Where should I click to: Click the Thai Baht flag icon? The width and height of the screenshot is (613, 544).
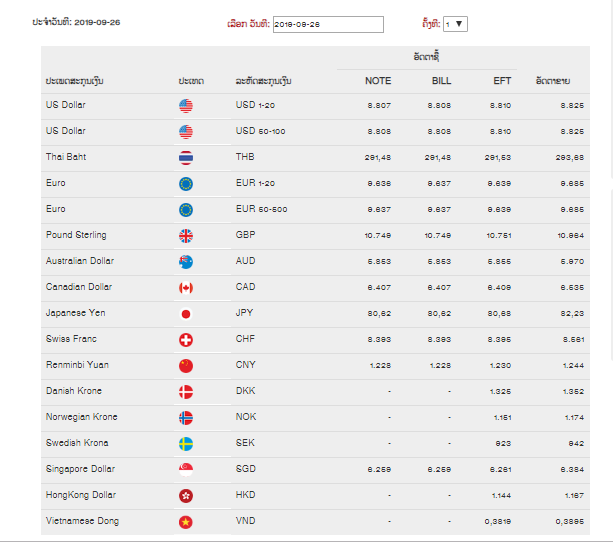click(x=186, y=158)
